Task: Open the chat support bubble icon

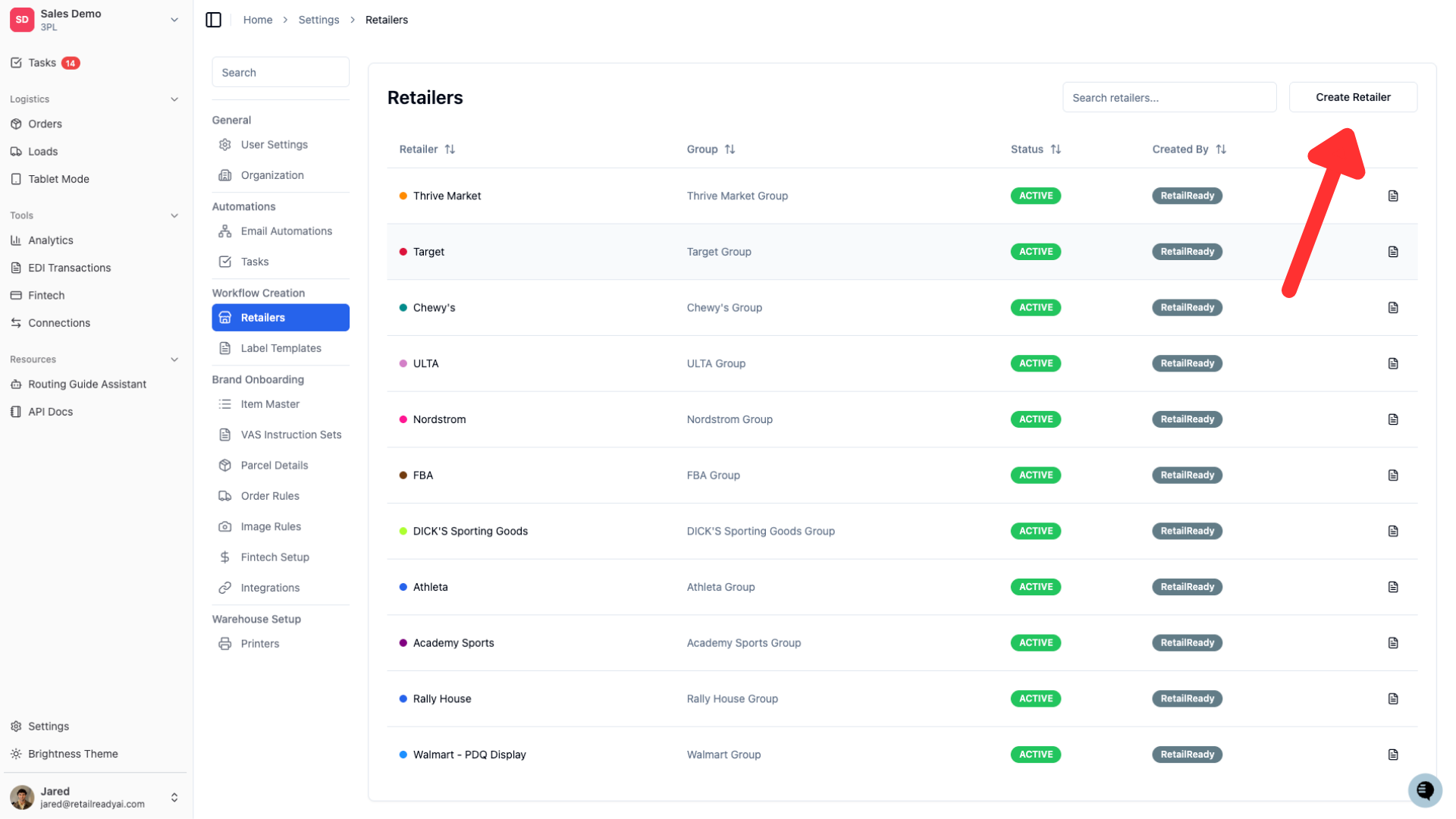Action: pyautogui.click(x=1425, y=791)
